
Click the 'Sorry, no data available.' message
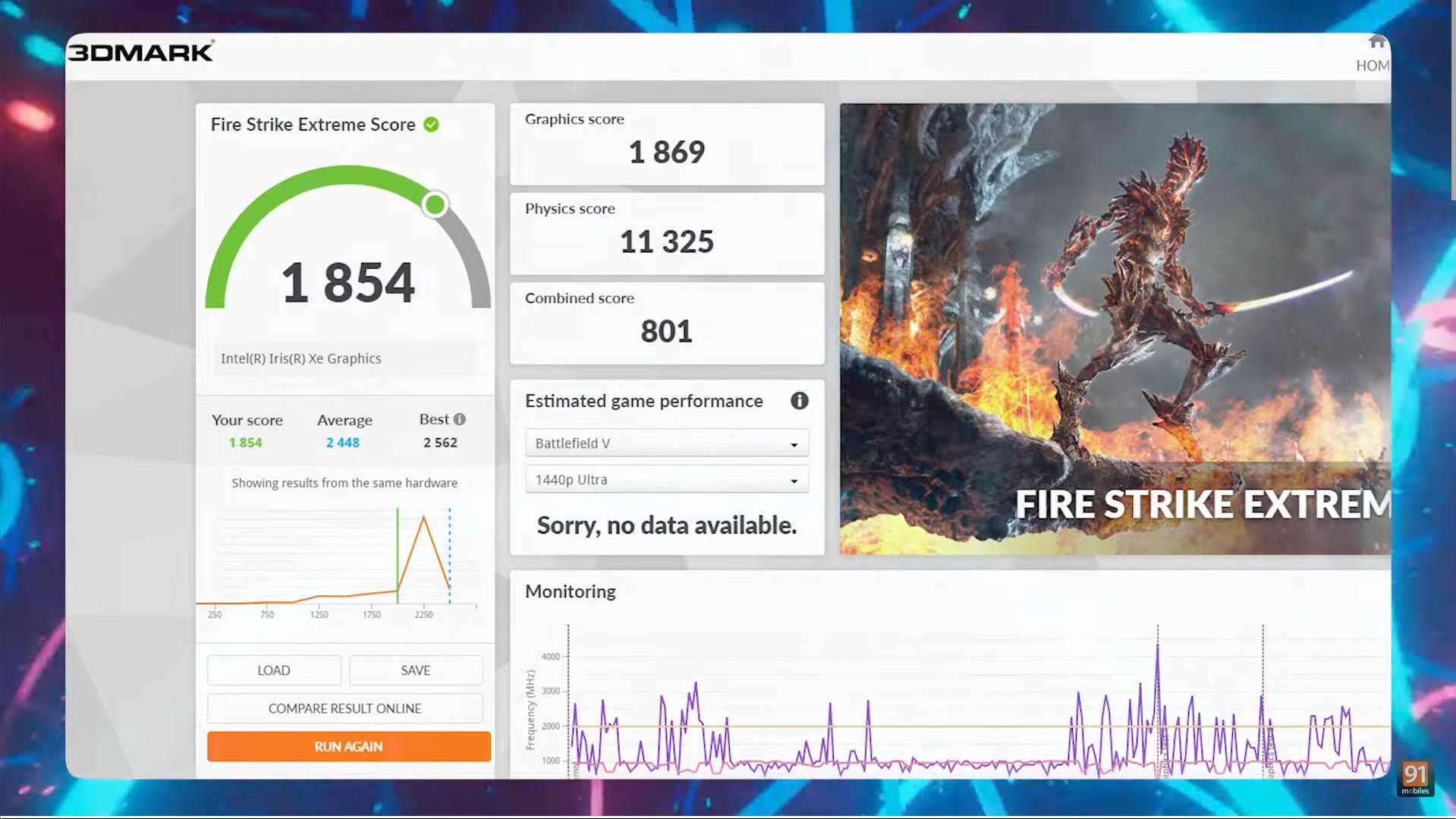pyautogui.click(x=667, y=525)
